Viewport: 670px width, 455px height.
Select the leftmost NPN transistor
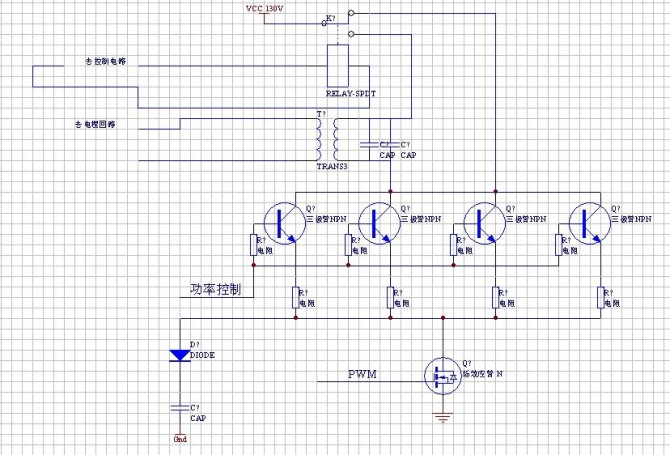click(x=285, y=223)
